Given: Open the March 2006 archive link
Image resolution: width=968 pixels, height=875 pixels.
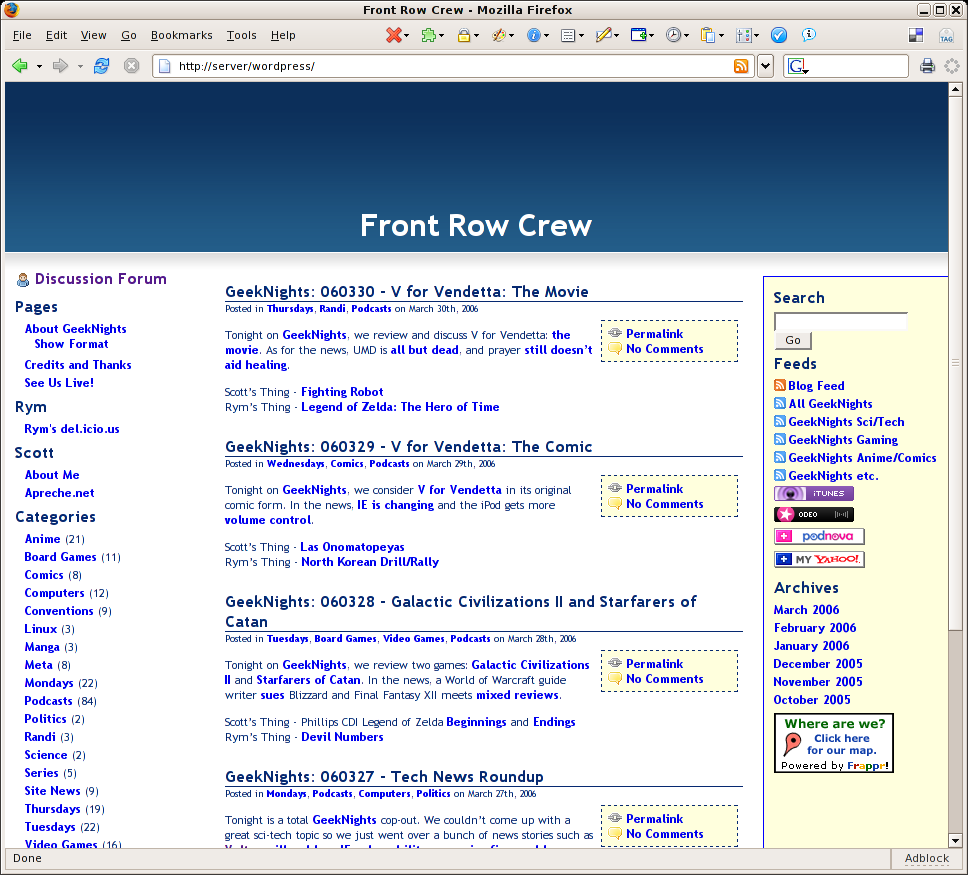Looking at the screenshot, I should coord(806,609).
